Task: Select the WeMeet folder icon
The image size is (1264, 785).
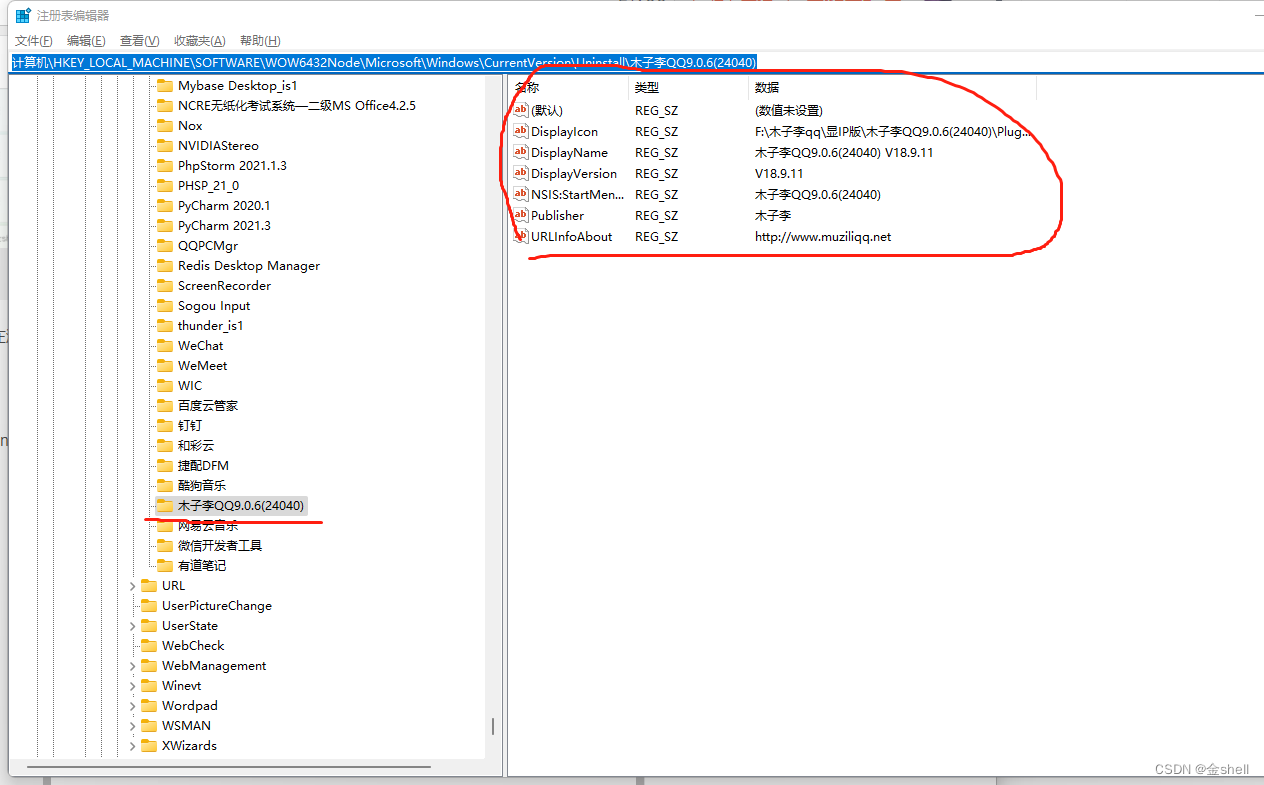Action: pos(164,366)
